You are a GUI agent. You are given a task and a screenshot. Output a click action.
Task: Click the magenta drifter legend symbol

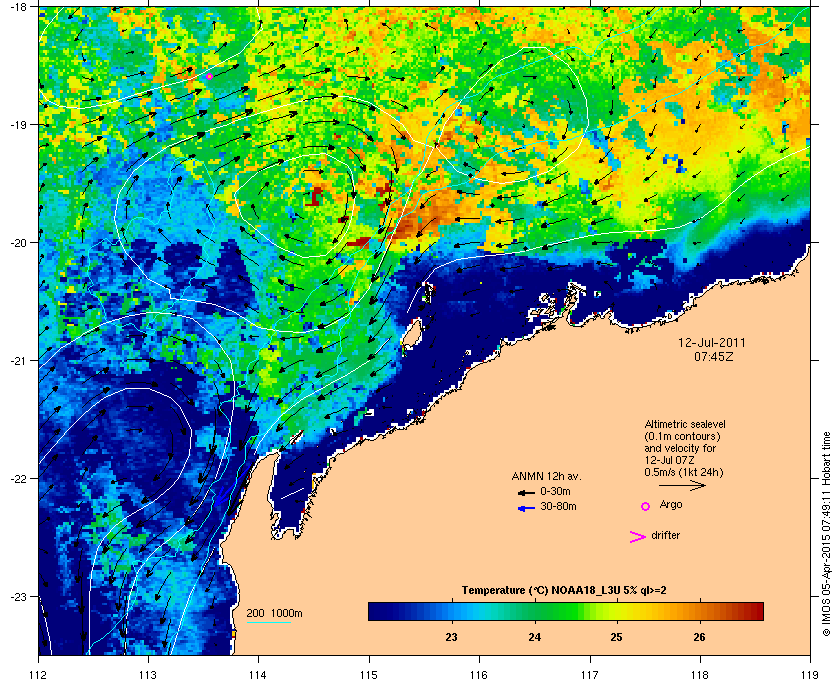(x=638, y=537)
